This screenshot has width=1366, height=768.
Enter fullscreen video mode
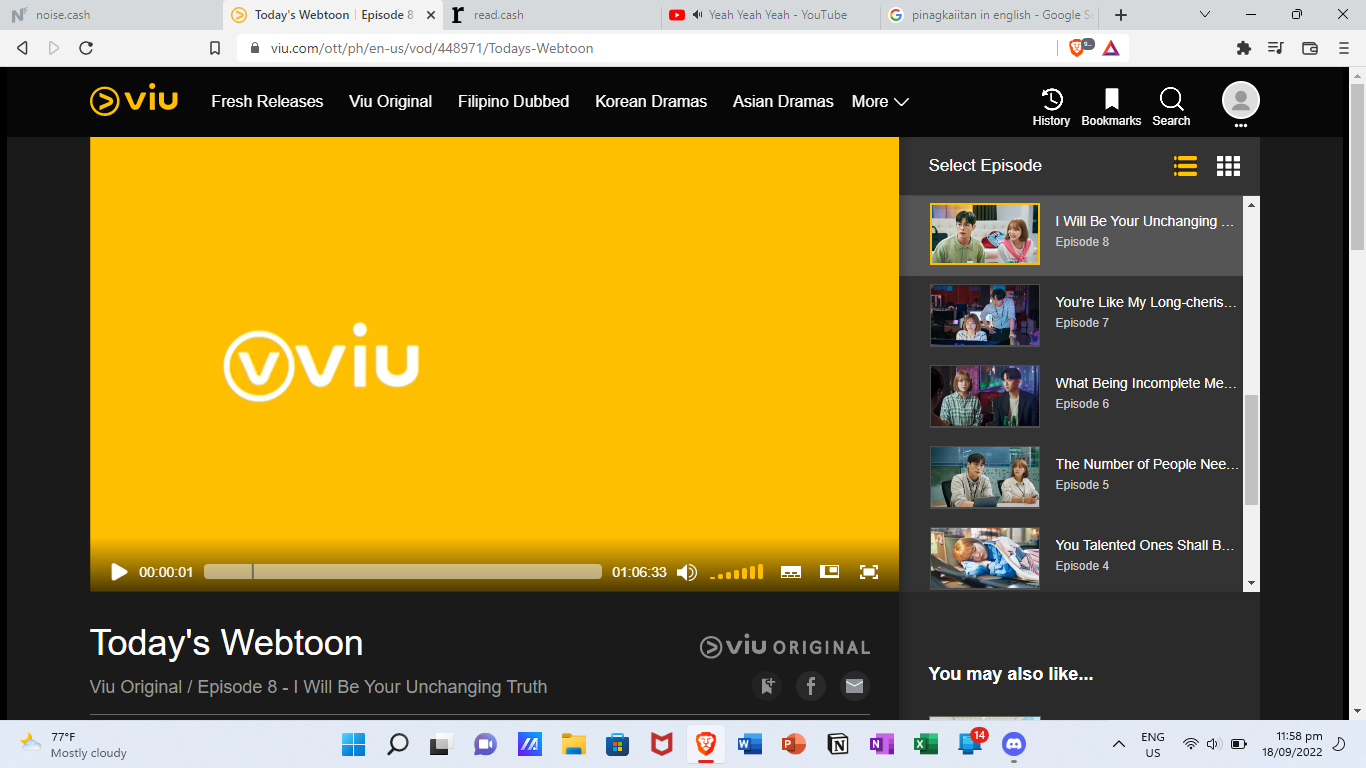[x=869, y=572]
